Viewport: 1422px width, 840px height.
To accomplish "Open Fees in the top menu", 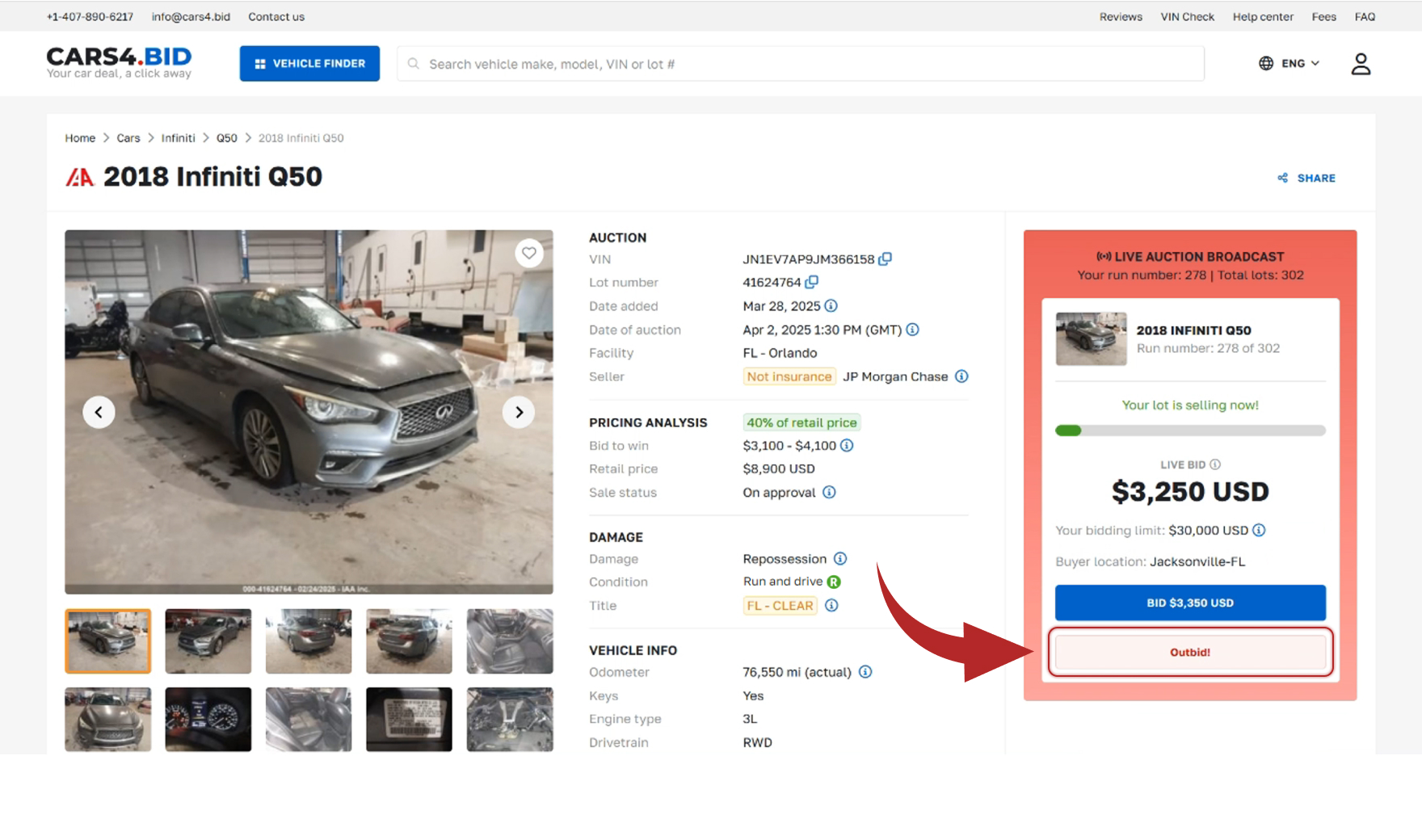I will pyautogui.click(x=1323, y=16).
